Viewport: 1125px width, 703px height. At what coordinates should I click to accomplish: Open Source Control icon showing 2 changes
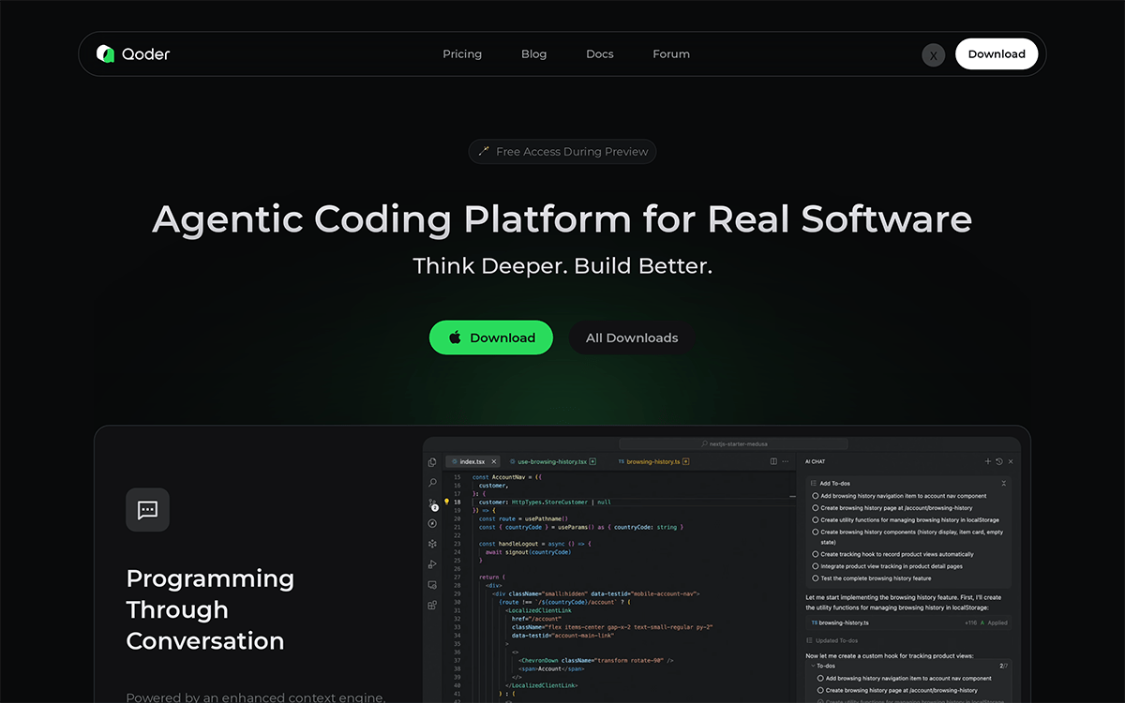pos(433,503)
